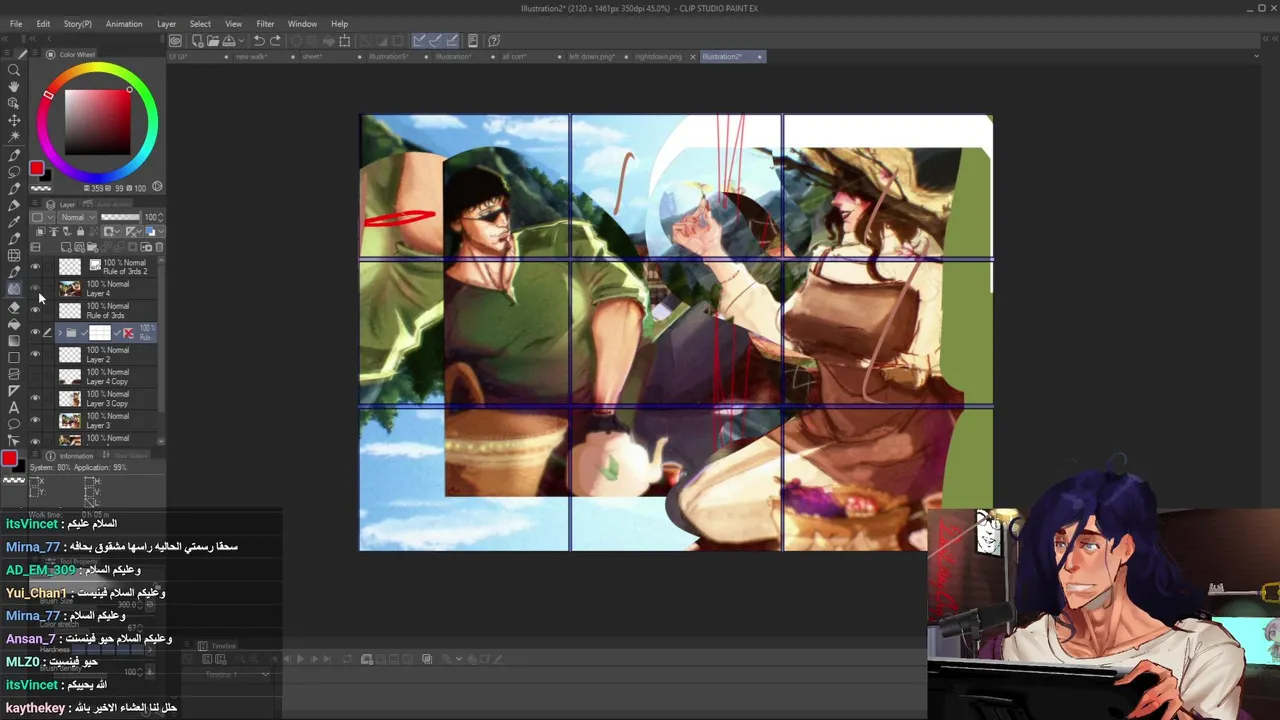The image size is (1280, 720).
Task: Open the layer blend mode Normal dropdown
Action: (x=77, y=217)
